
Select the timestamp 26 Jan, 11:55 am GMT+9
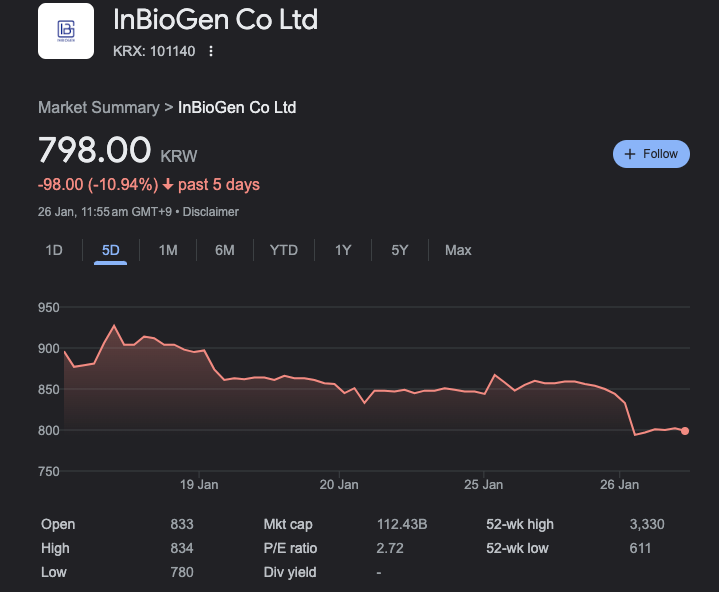point(105,212)
